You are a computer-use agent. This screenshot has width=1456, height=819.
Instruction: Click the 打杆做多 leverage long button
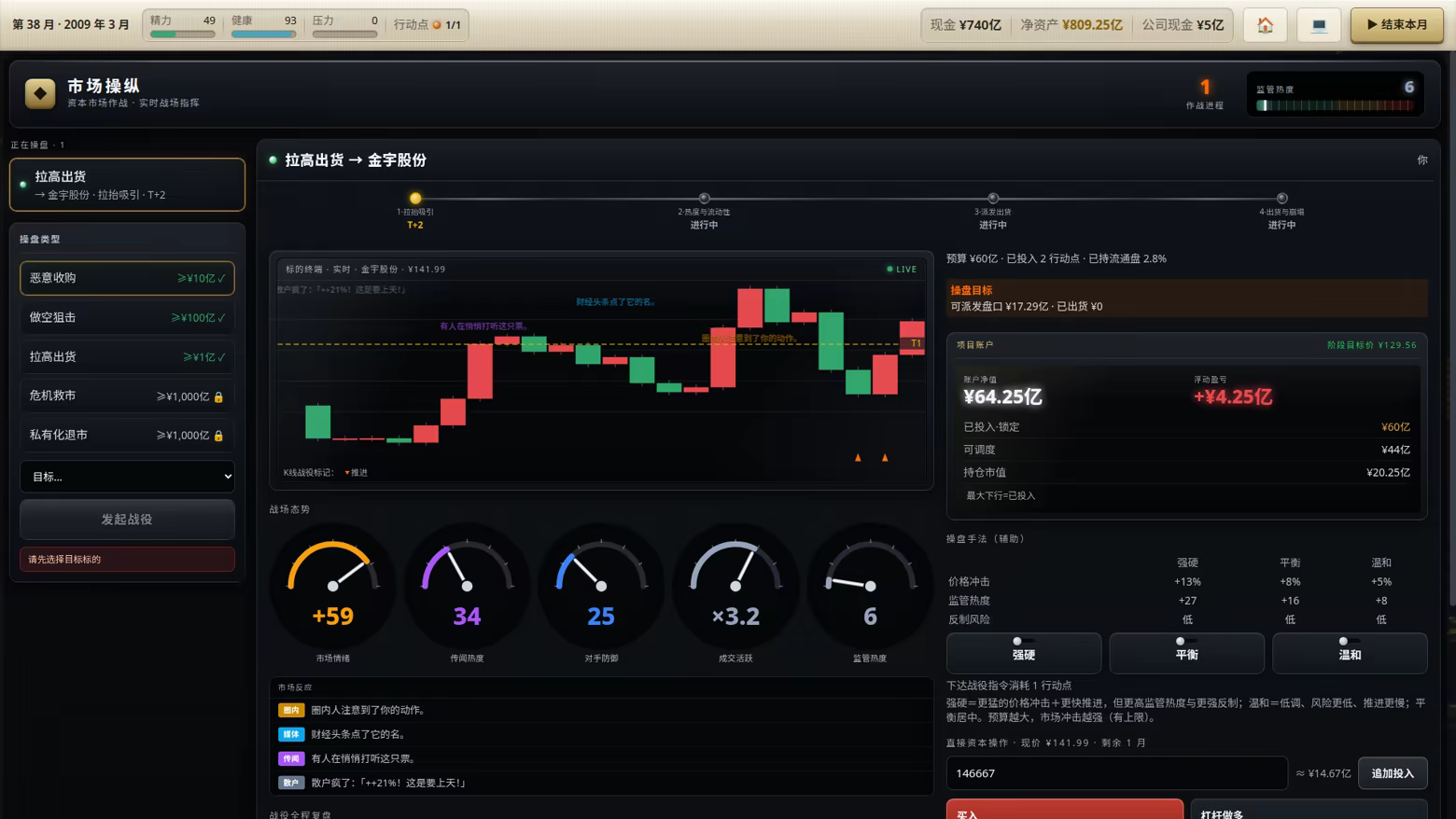tap(1309, 810)
